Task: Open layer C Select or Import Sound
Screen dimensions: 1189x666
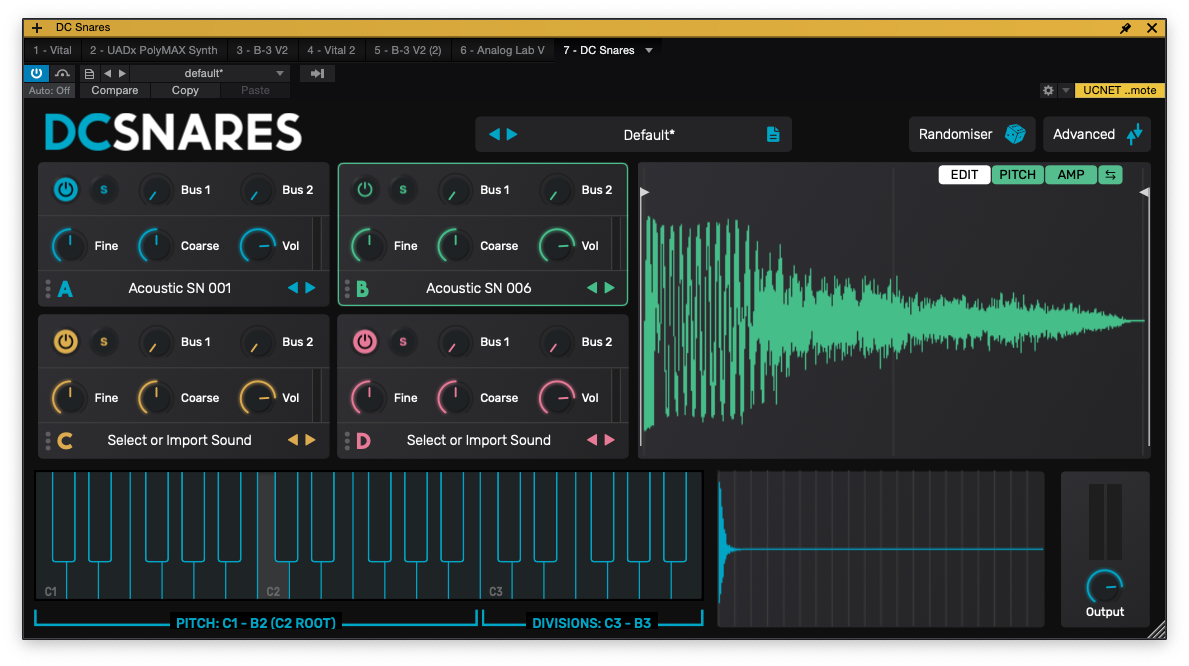Action: pos(180,440)
